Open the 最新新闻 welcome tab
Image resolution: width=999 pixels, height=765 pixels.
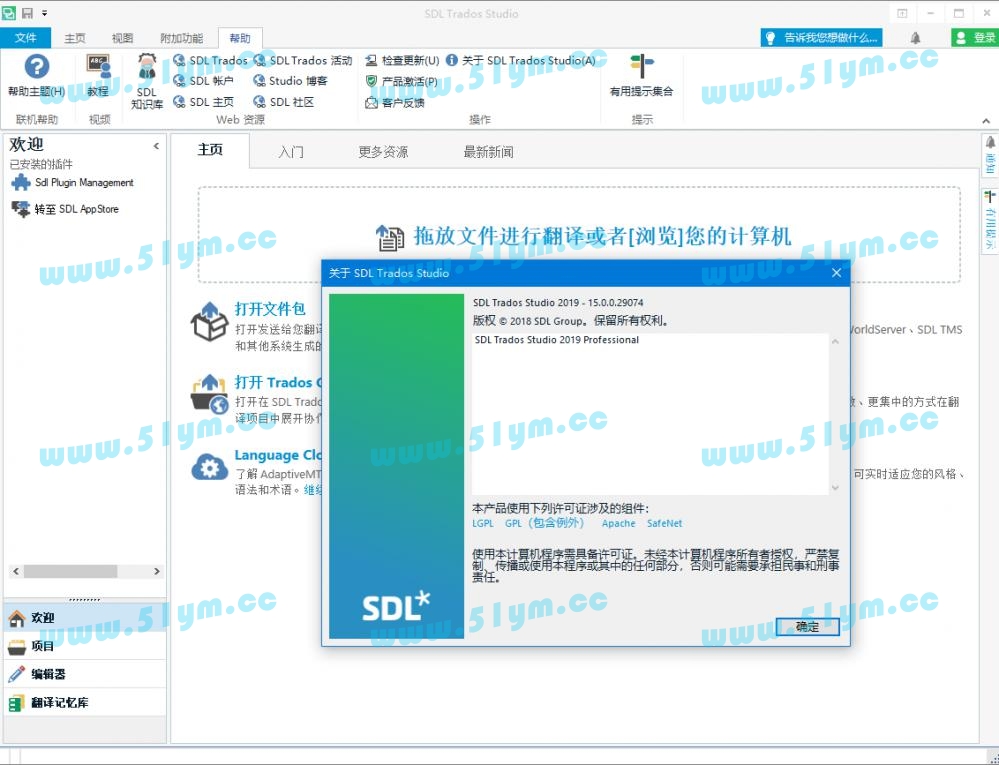click(489, 152)
